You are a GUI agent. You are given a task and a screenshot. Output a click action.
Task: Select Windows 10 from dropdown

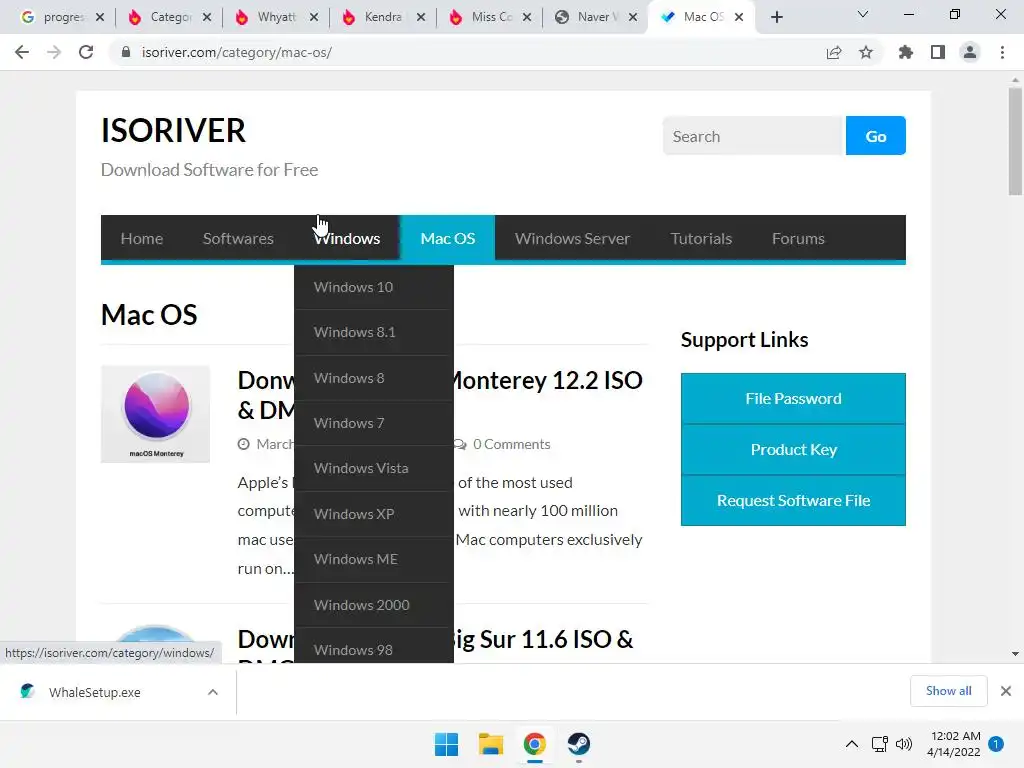pos(374,287)
